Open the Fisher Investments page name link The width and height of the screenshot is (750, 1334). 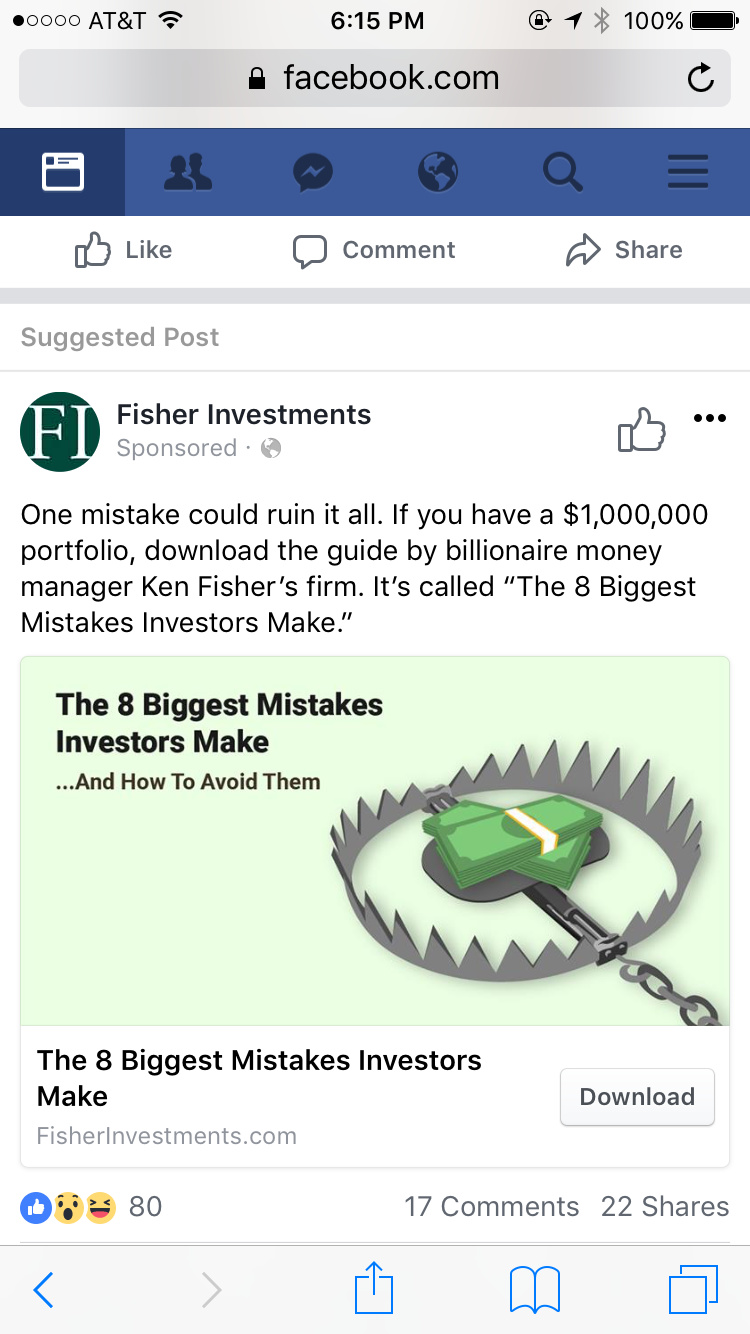point(244,414)
